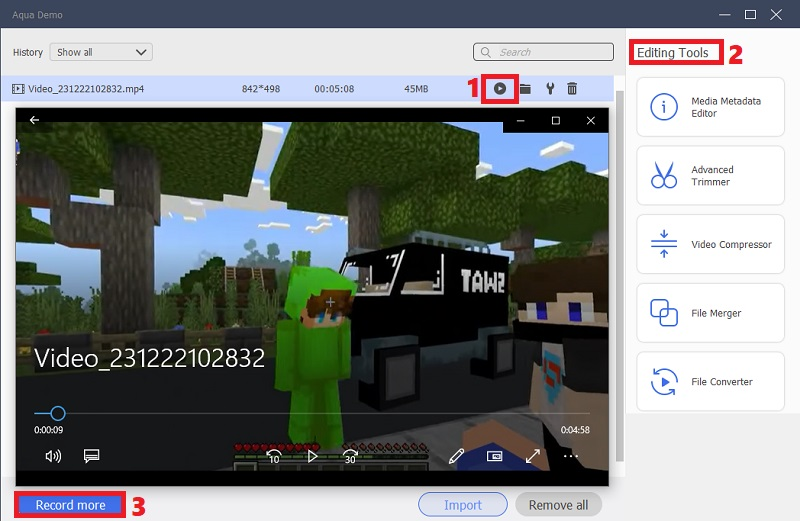Click the video seek slider handle
The height and width of the screenshot is (521, 800).
tap(58, 413)
